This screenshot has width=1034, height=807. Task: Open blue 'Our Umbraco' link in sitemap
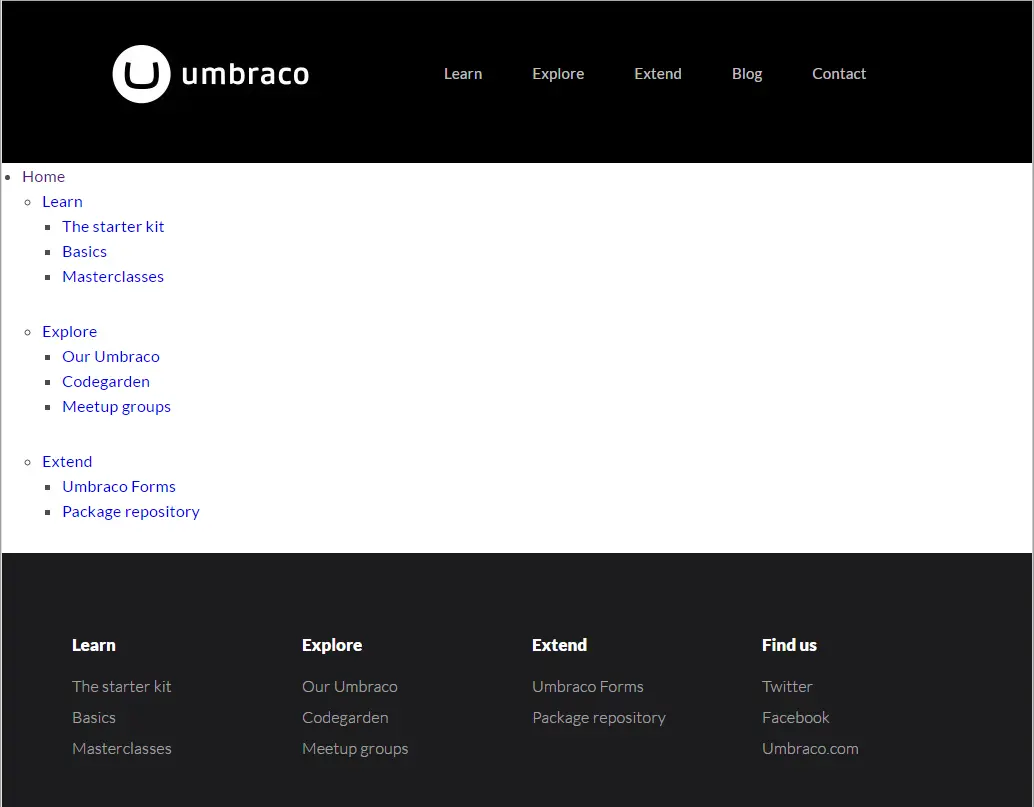pyautogui.click(x=111, y=357)
